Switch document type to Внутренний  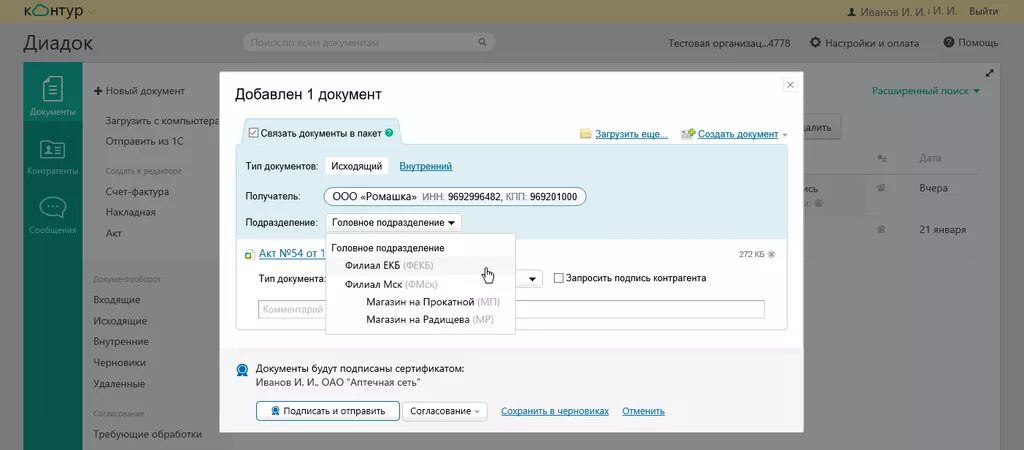click(x=426, y=167)
